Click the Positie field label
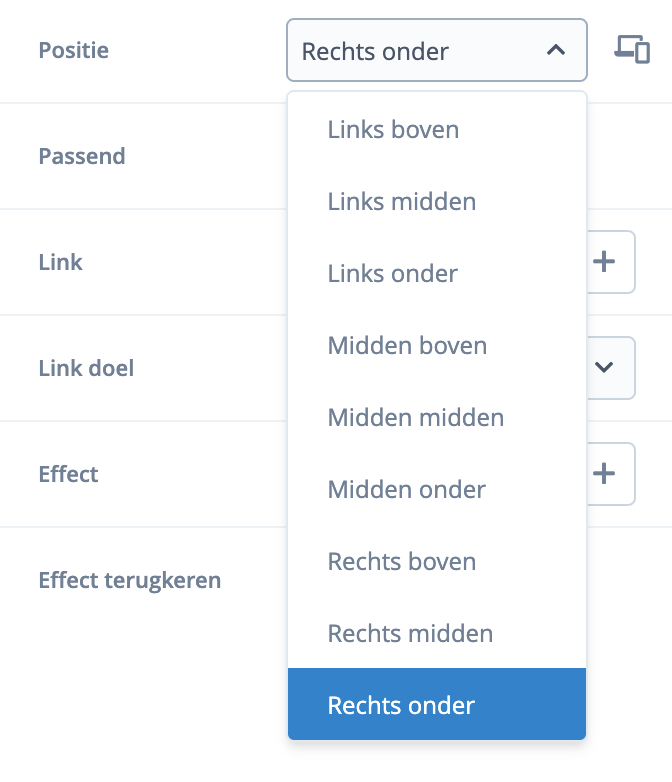This screenshot has width=672, height=782. [74, 50]
